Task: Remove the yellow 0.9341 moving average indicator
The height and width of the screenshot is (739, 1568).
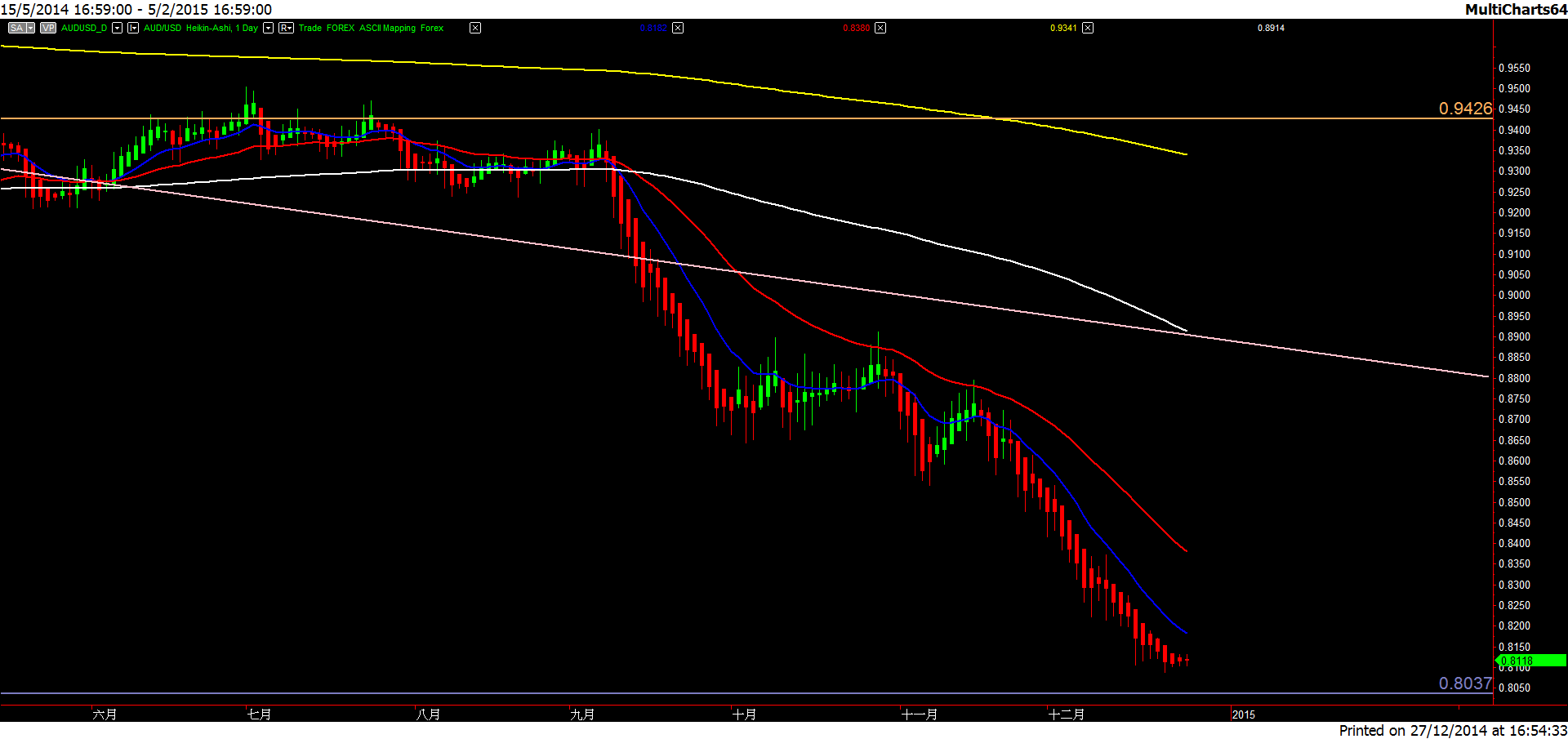Action: coord(1088,28)
